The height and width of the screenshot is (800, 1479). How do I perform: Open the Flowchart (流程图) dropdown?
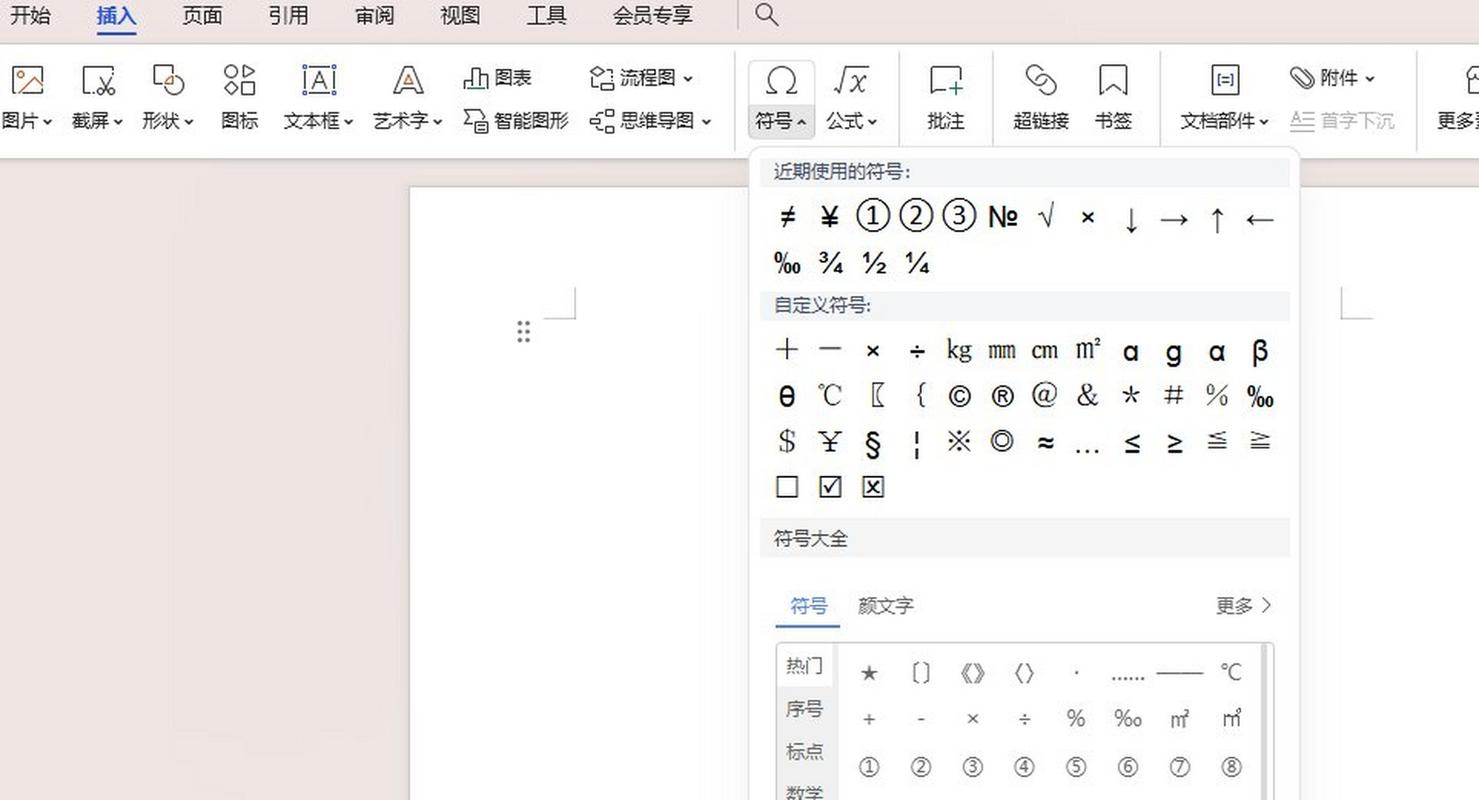[641, 77]
